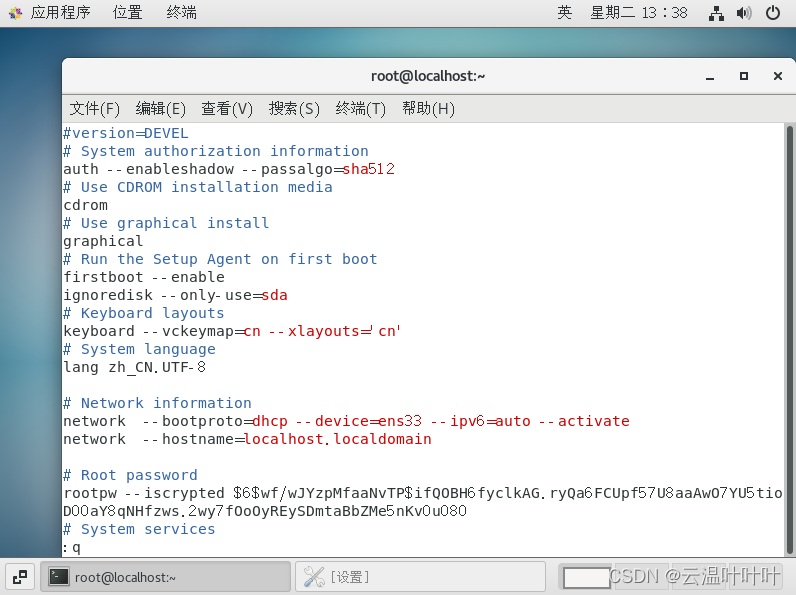Click the '# Root password' comment
The image size is (796, 595).
[x=130, y=475]
